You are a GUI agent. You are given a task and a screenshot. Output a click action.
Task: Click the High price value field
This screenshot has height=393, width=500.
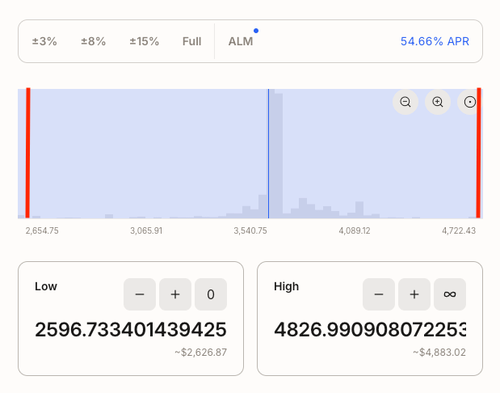pos(370,330)
